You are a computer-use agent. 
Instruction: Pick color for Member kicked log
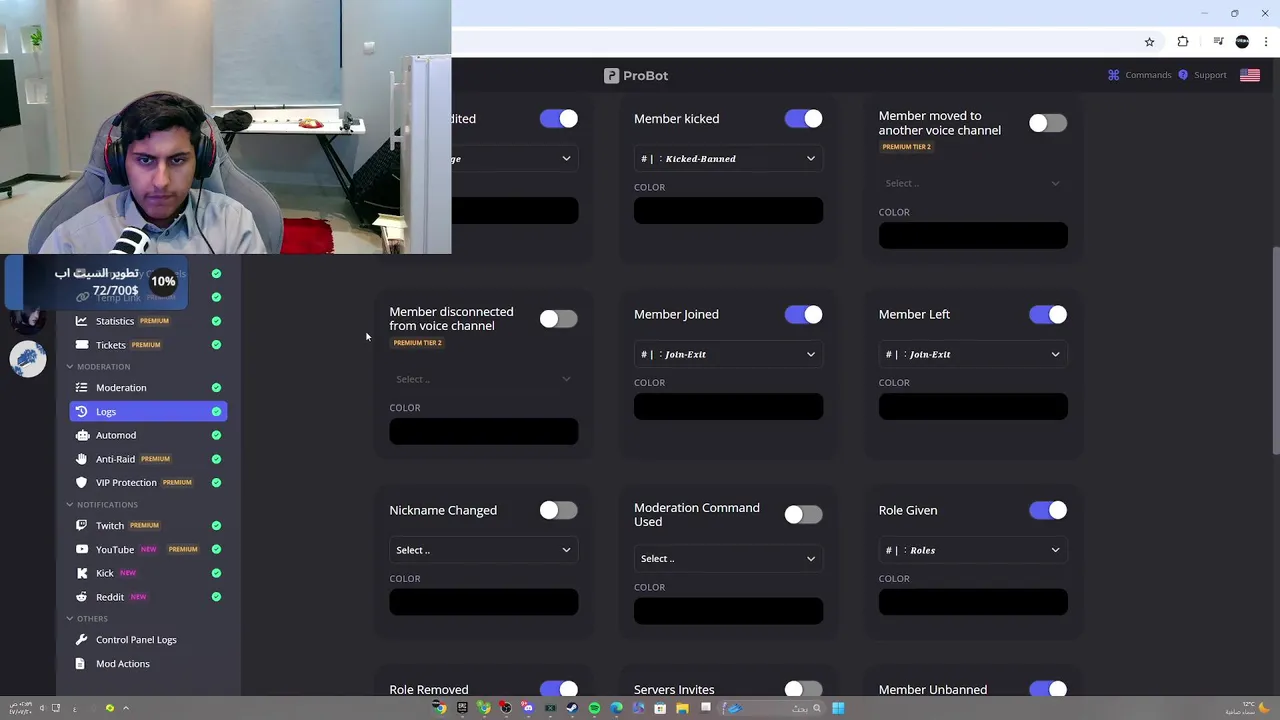pyautogui.click(x=728, y=211)
